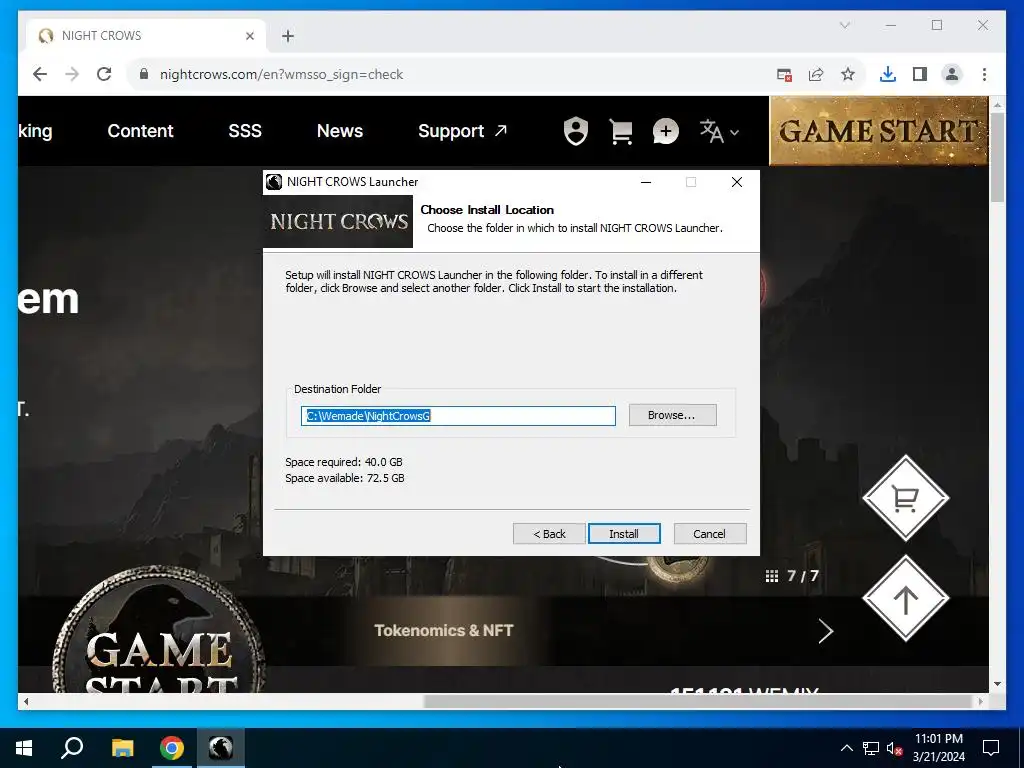Open the Content menu on website
This screenshot has width=1024, height=768.
pyautogui.click(x=140, y=131)
